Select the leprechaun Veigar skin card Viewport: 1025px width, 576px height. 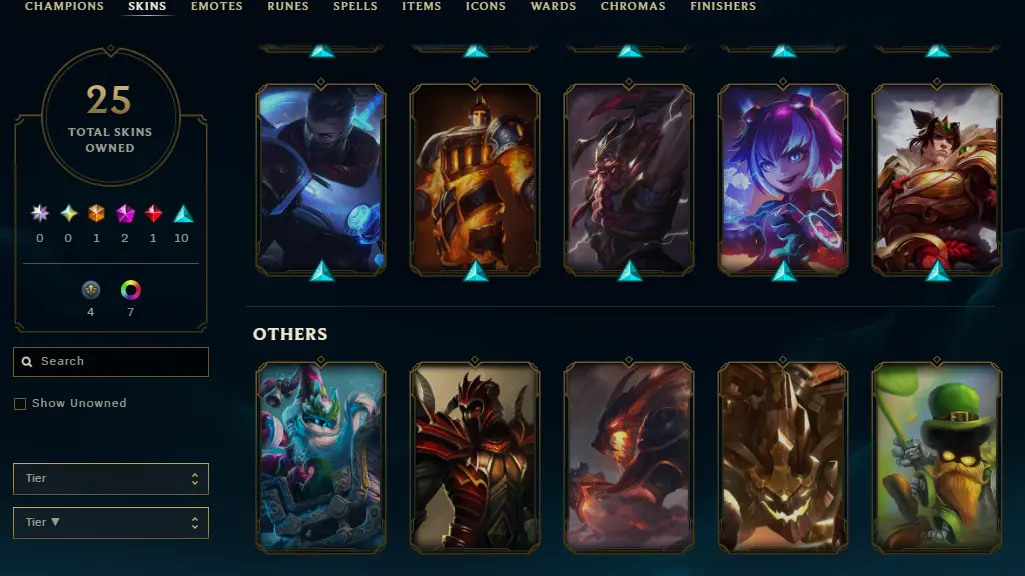(937, 457)
